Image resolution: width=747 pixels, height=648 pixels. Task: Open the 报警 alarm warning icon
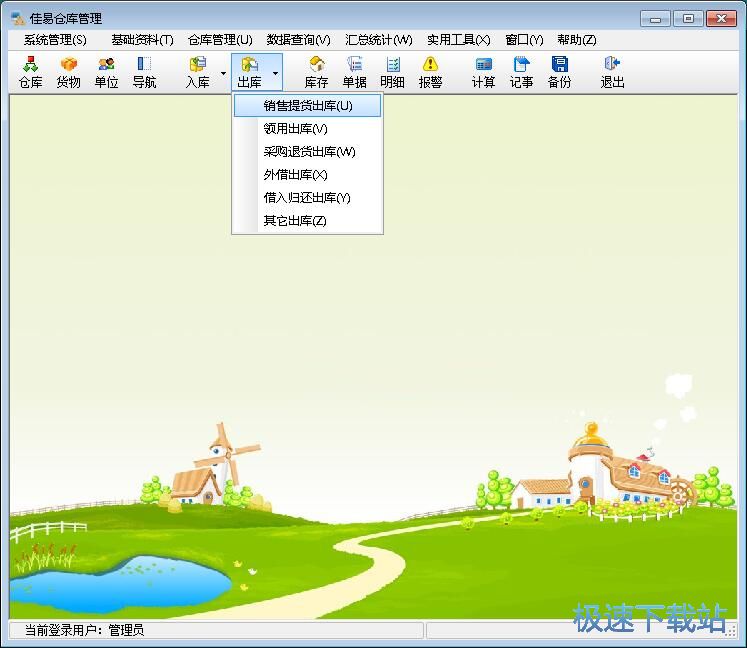[430, 72]
